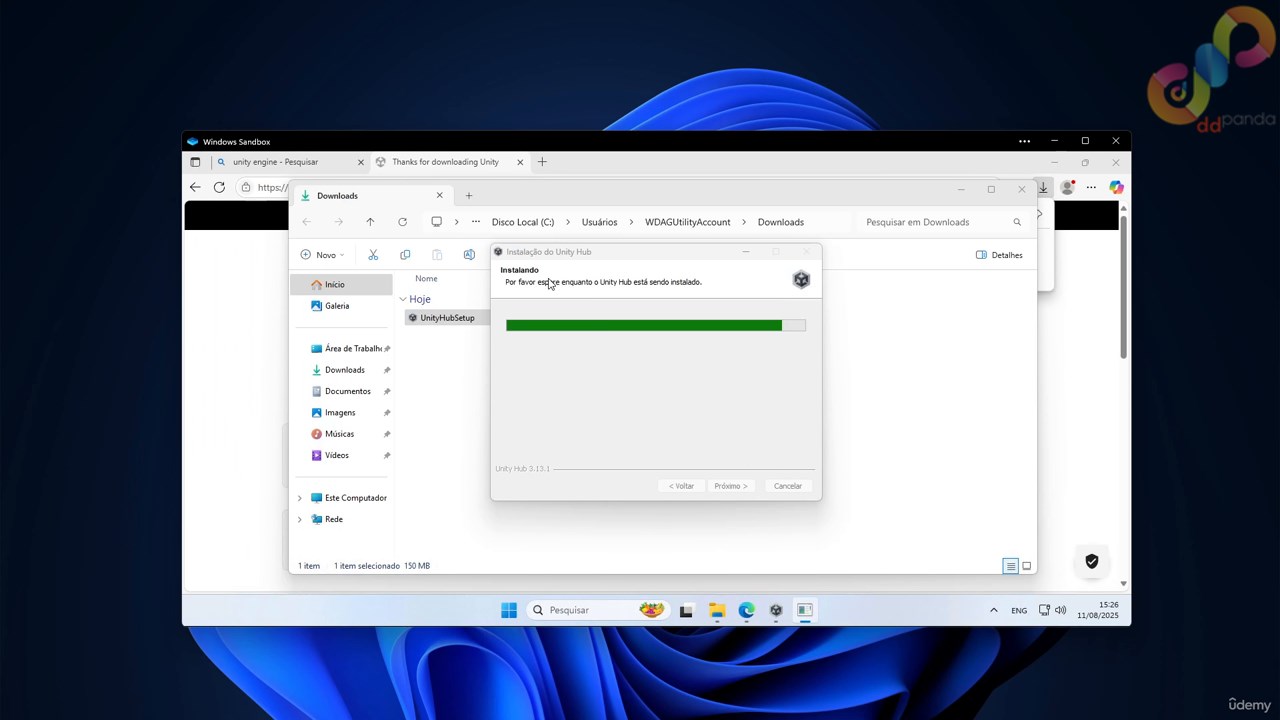Click Unity Hub installer icon on taskbar
This screenshot has height=720, width=1280.
click(x=776, y=610)
